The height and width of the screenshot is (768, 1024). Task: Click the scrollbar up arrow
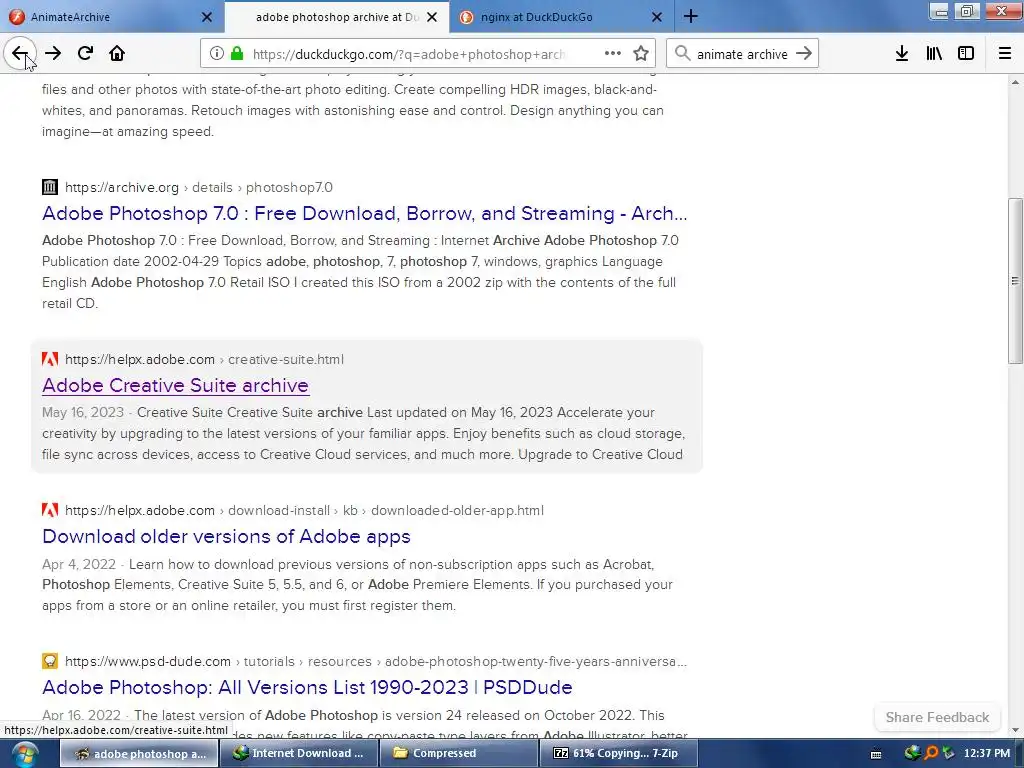(x=1015, y=82)
